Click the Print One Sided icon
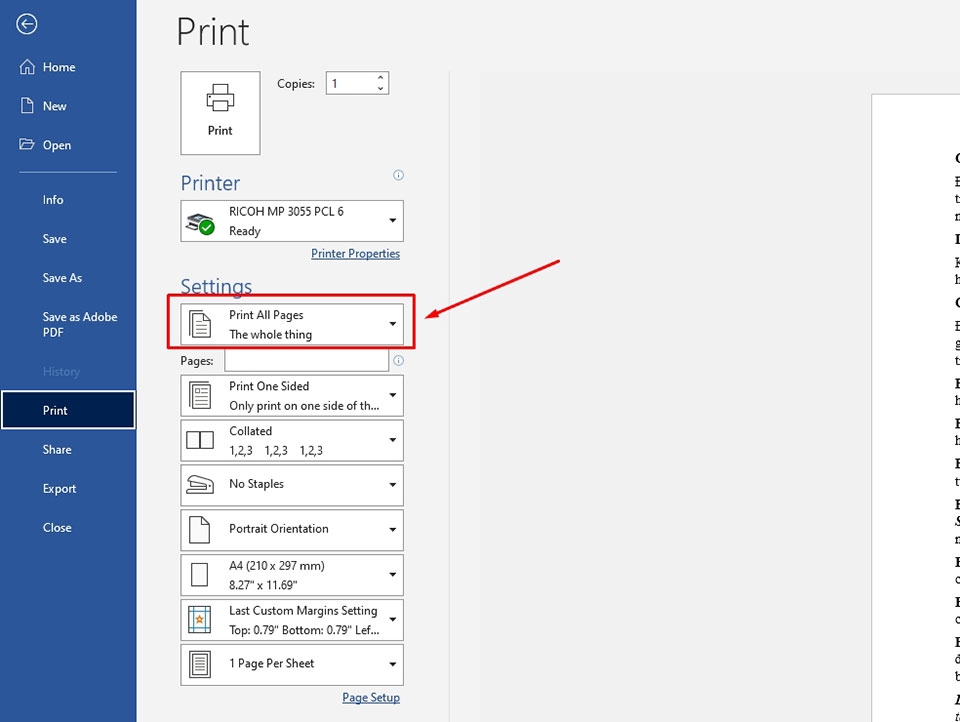The image size is (960, 722). [200, 396]
